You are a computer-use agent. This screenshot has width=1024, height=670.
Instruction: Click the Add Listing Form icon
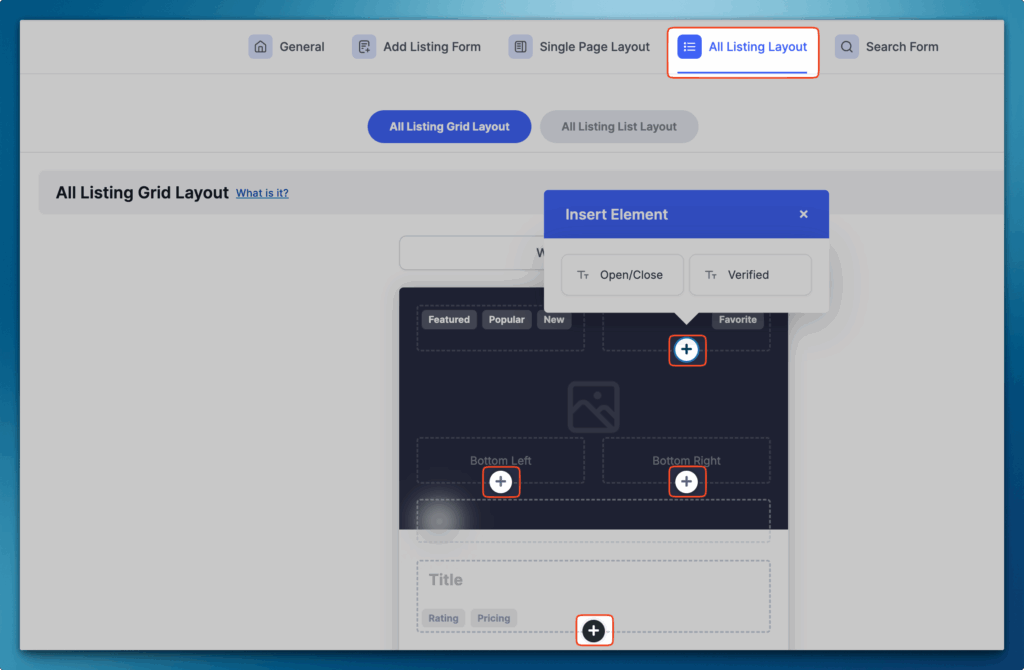pos(364,47)
